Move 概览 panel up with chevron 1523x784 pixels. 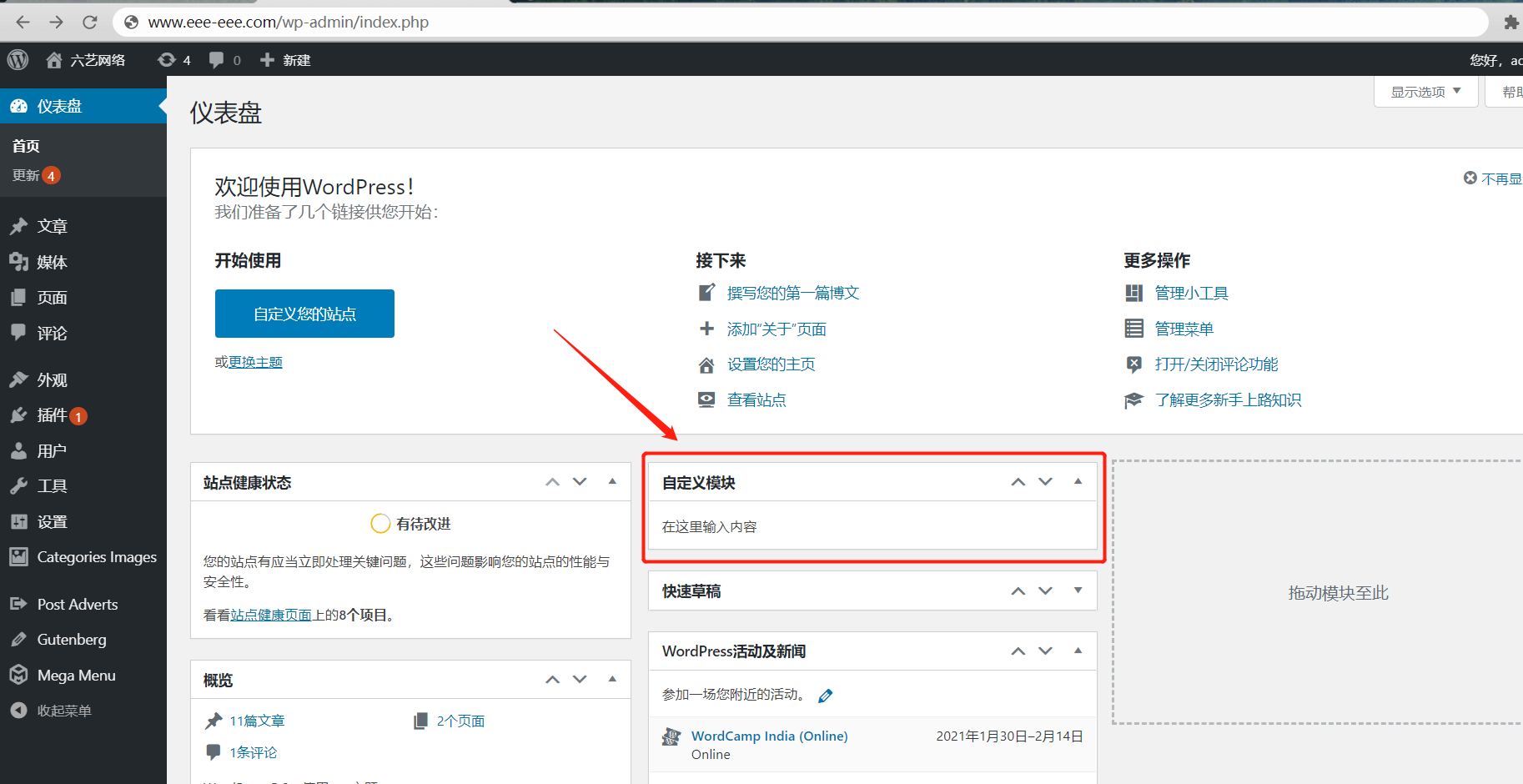tap(552, 680)
